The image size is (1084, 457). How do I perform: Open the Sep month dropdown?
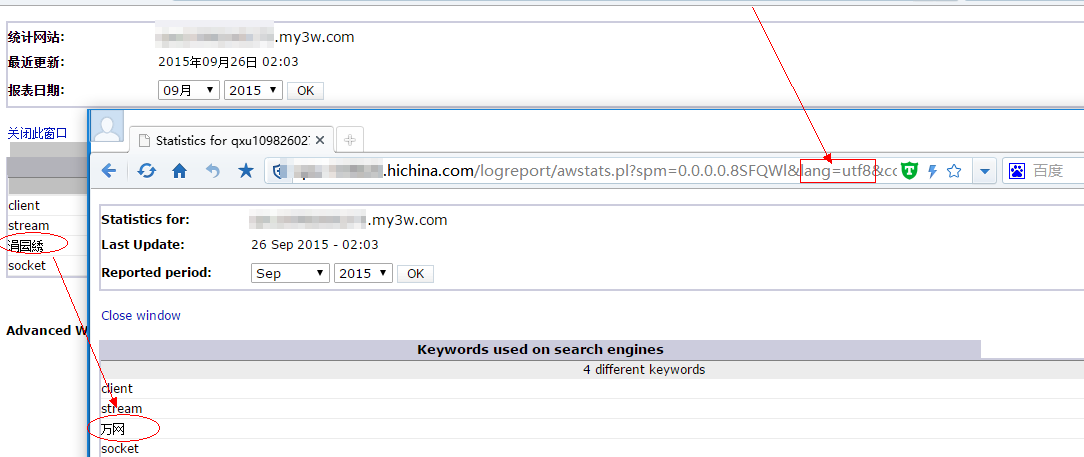tap(290, 273)
